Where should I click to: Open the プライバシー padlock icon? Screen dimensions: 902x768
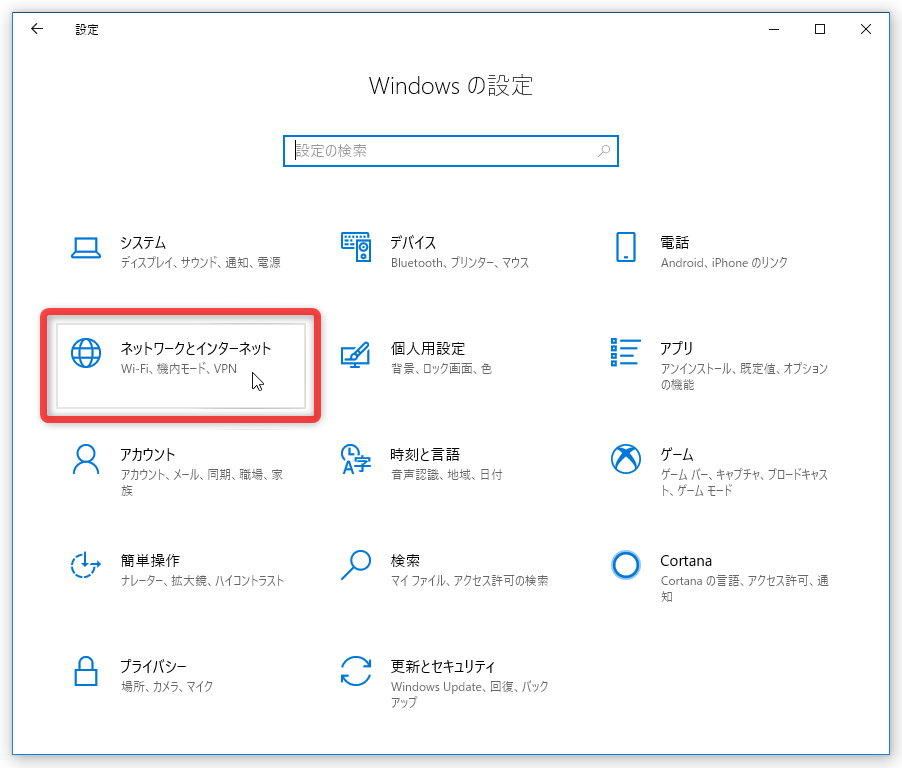(x=86, y=671)
